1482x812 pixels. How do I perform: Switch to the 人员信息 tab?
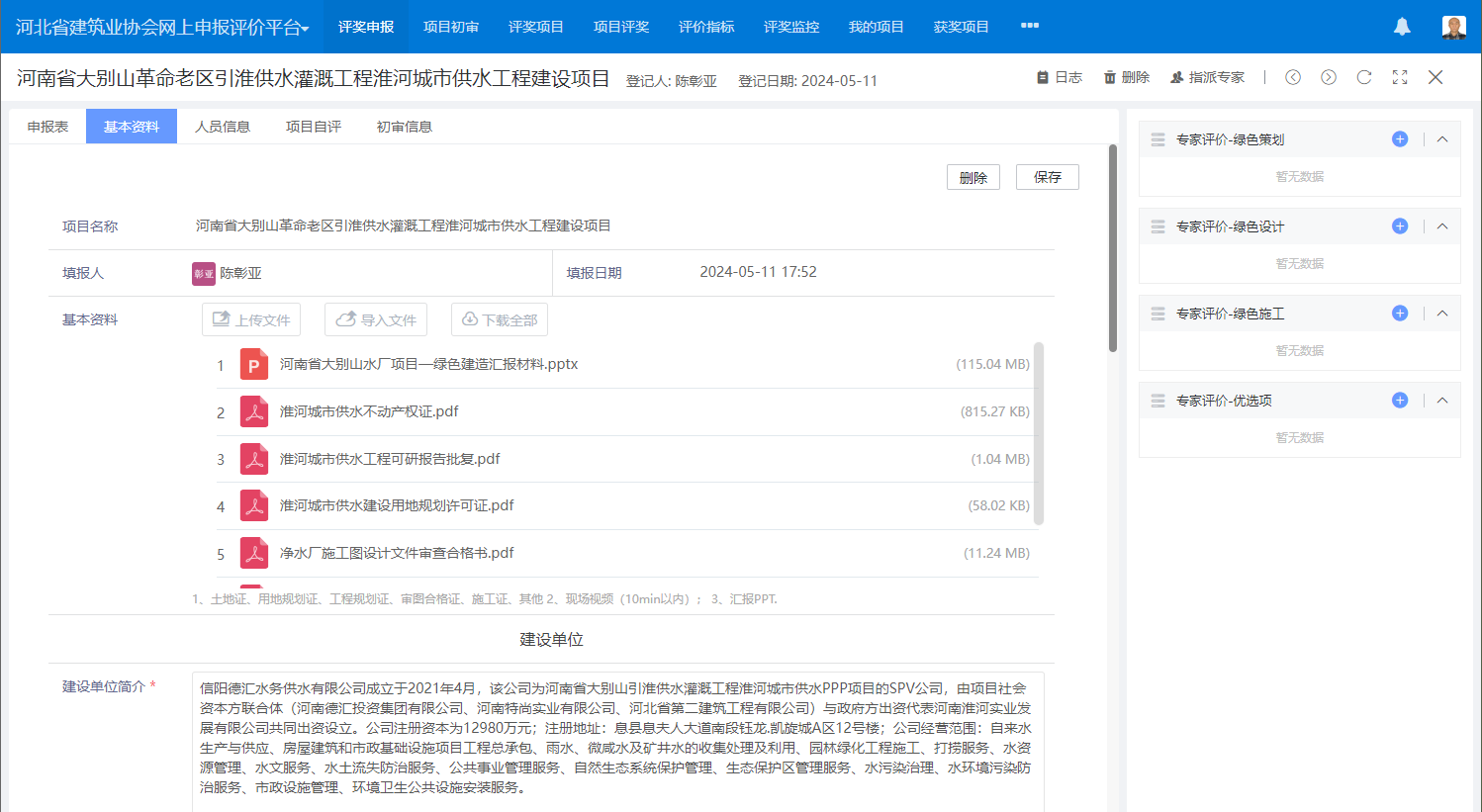[x=223, y=127]
